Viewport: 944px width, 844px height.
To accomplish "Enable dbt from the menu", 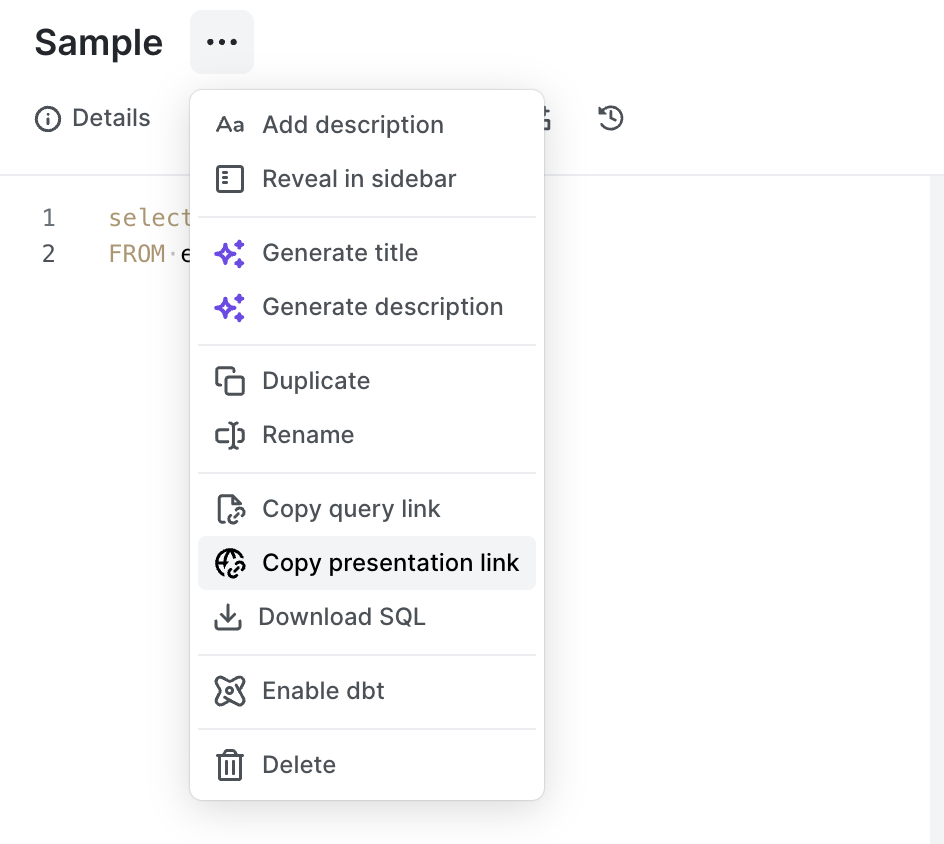I will click(323, 691).
